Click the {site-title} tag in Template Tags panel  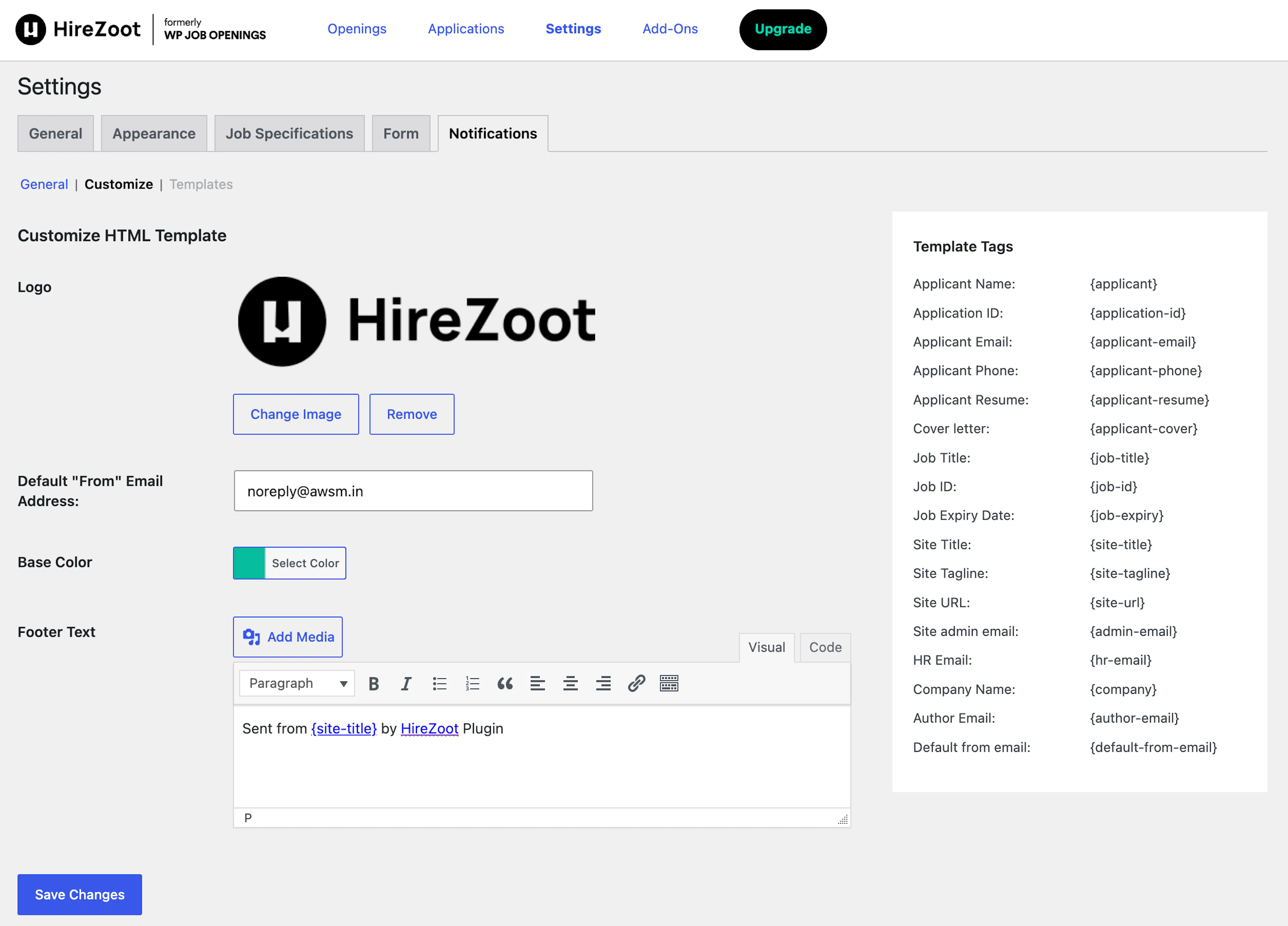(x=1121, y=545)
